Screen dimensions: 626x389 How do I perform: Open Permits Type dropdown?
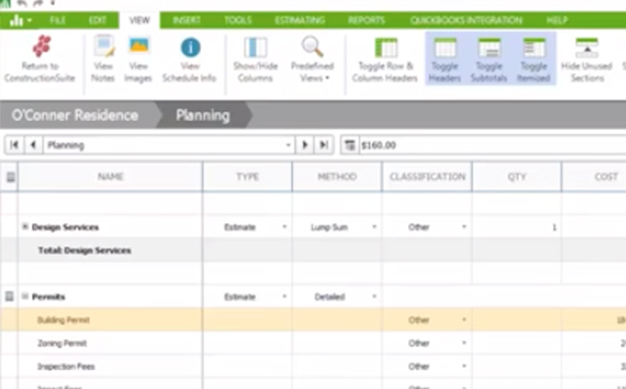(x=284, y=296)
